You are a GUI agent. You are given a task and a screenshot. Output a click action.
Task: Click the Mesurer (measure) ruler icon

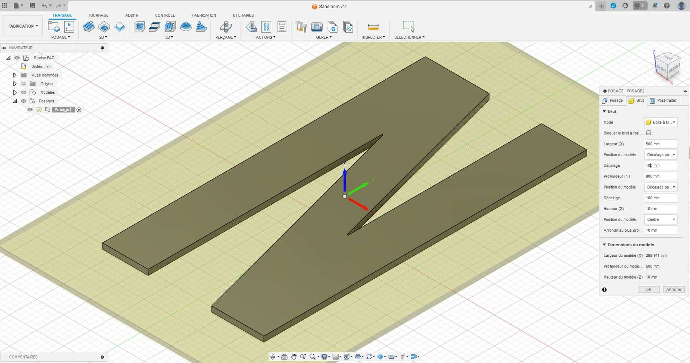point(373,27)
